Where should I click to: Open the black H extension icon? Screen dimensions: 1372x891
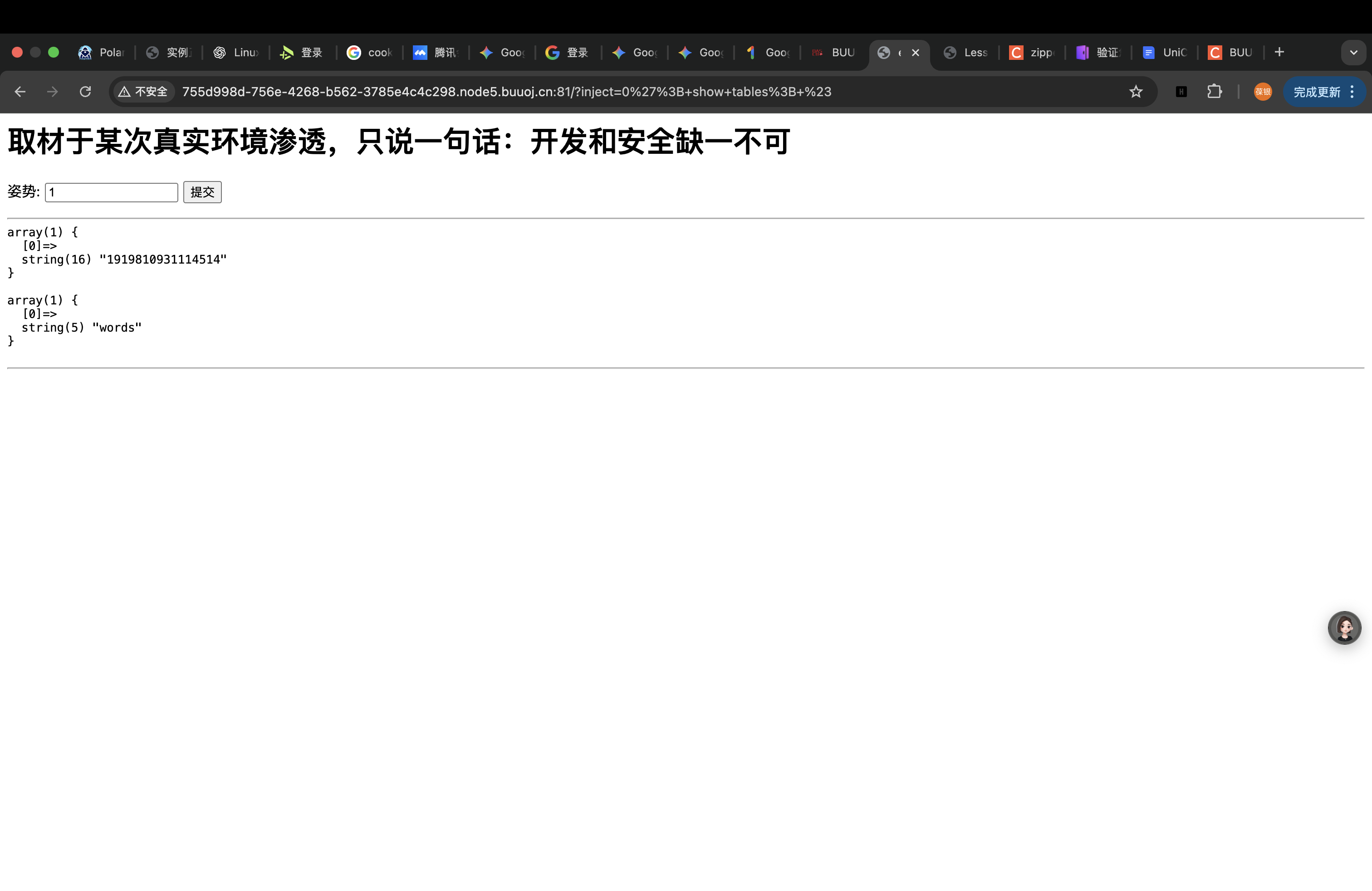(1181, 92)
